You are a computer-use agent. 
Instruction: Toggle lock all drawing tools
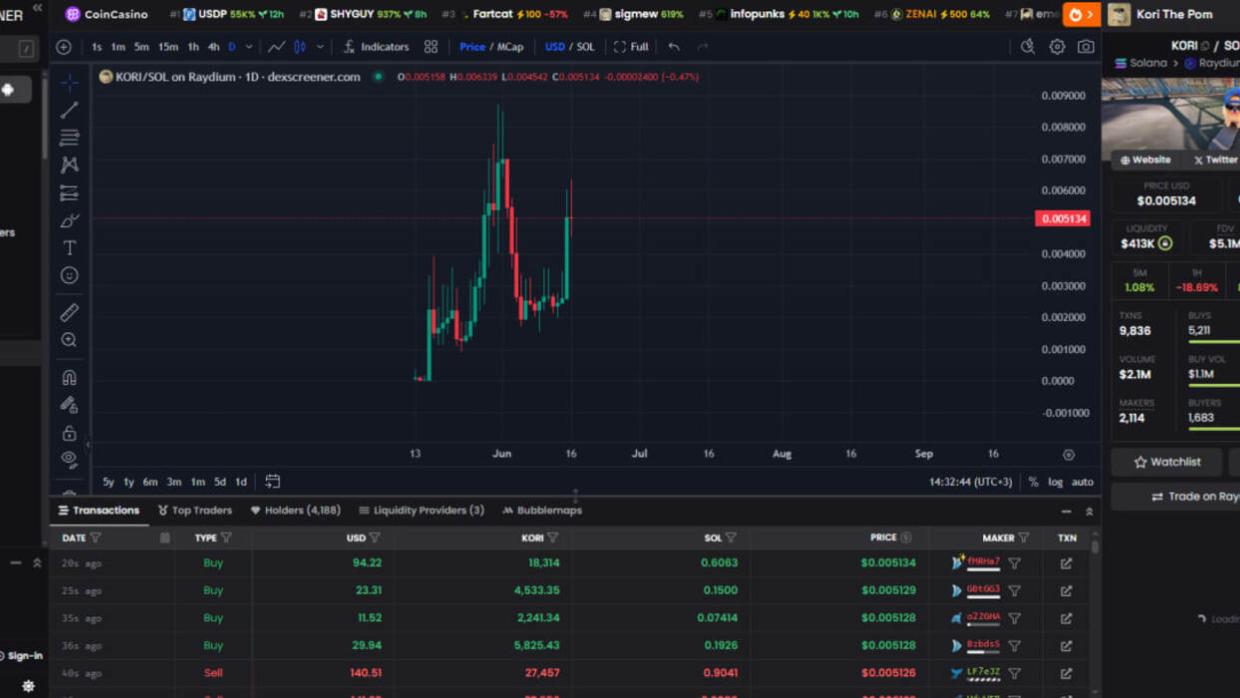(x=69, y=433)
